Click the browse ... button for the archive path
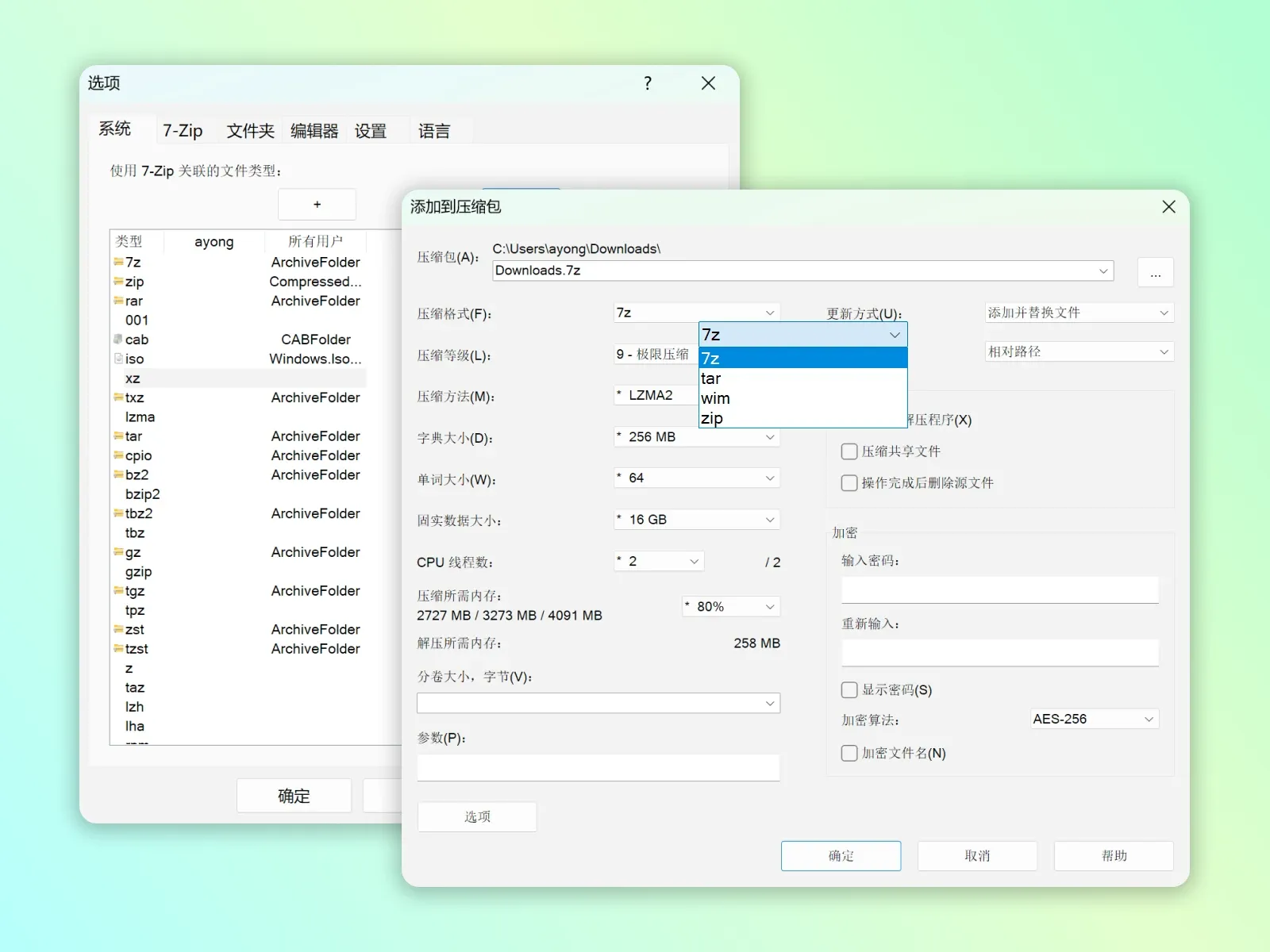This screenshot has height=952, width=1270. click(x=1156, y=272)
